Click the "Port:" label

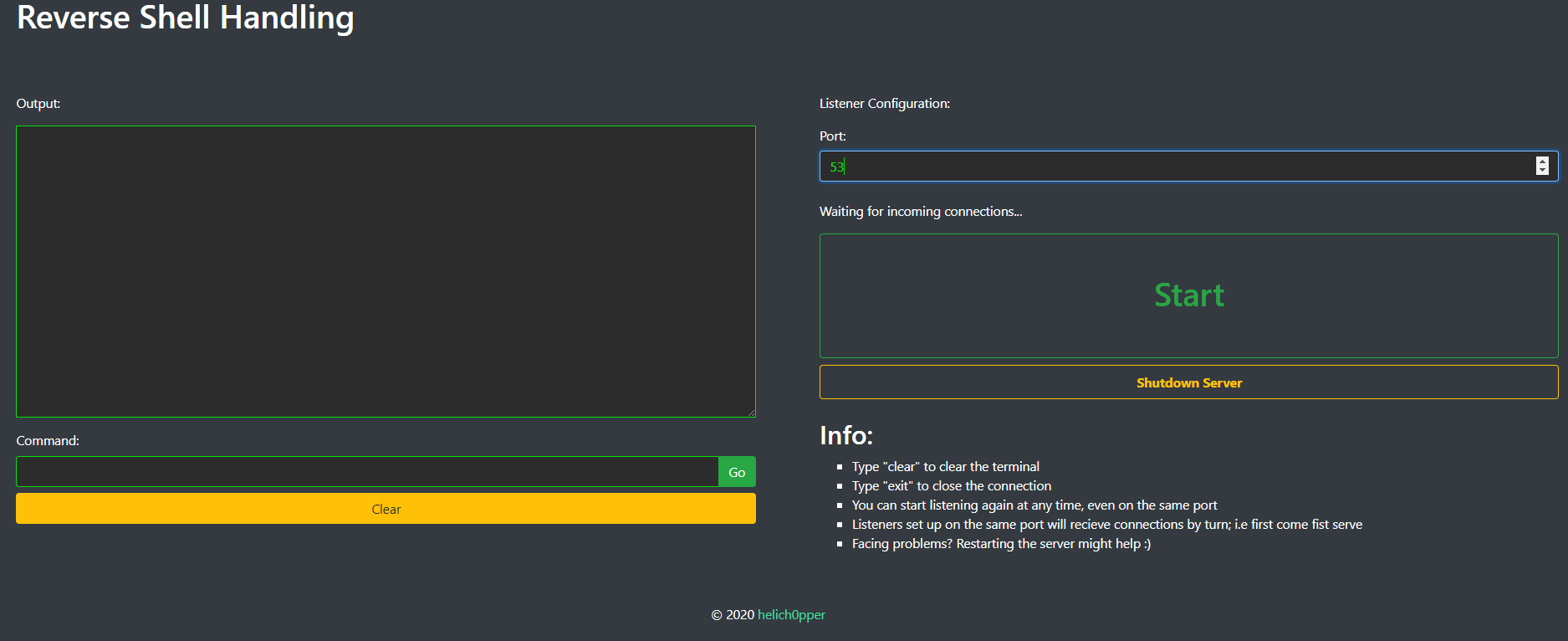pos(833,136)
